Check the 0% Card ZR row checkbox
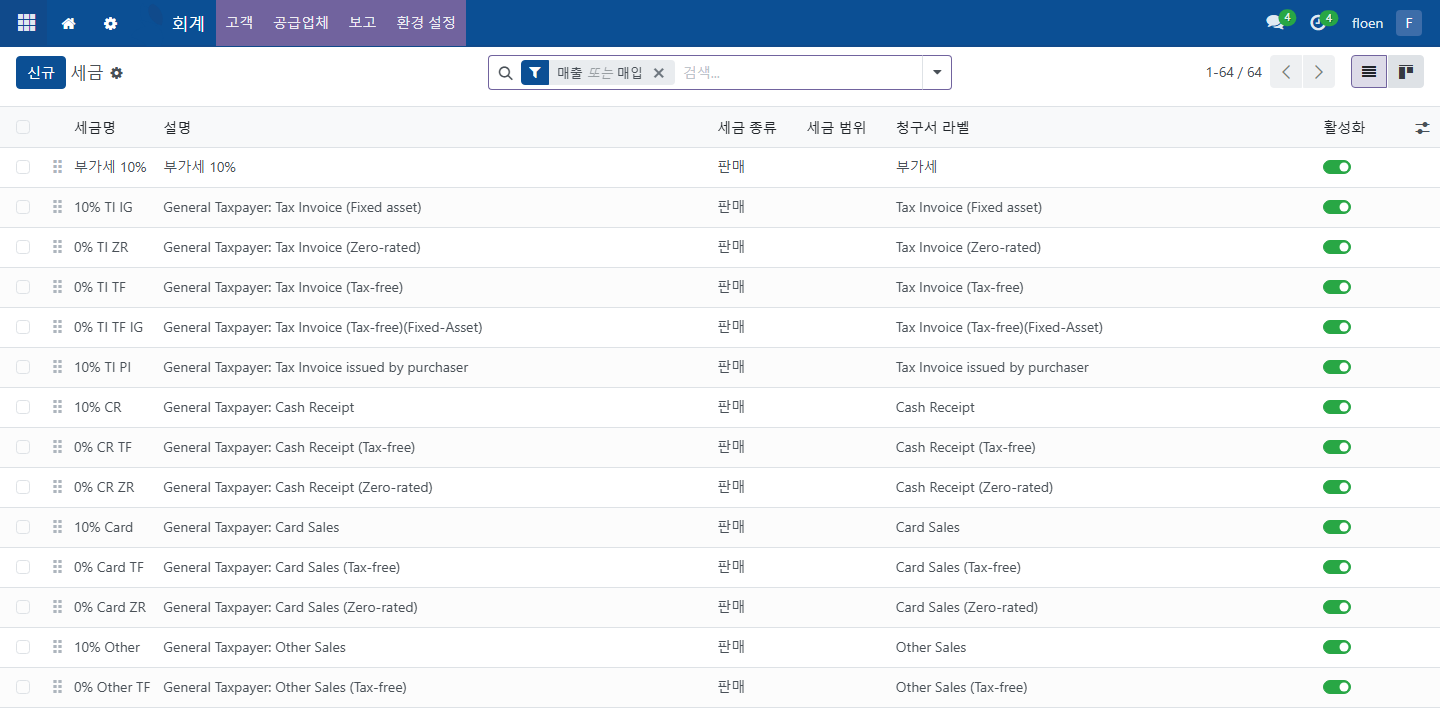This screenshot has height=720, width=1440. point(23,607)
